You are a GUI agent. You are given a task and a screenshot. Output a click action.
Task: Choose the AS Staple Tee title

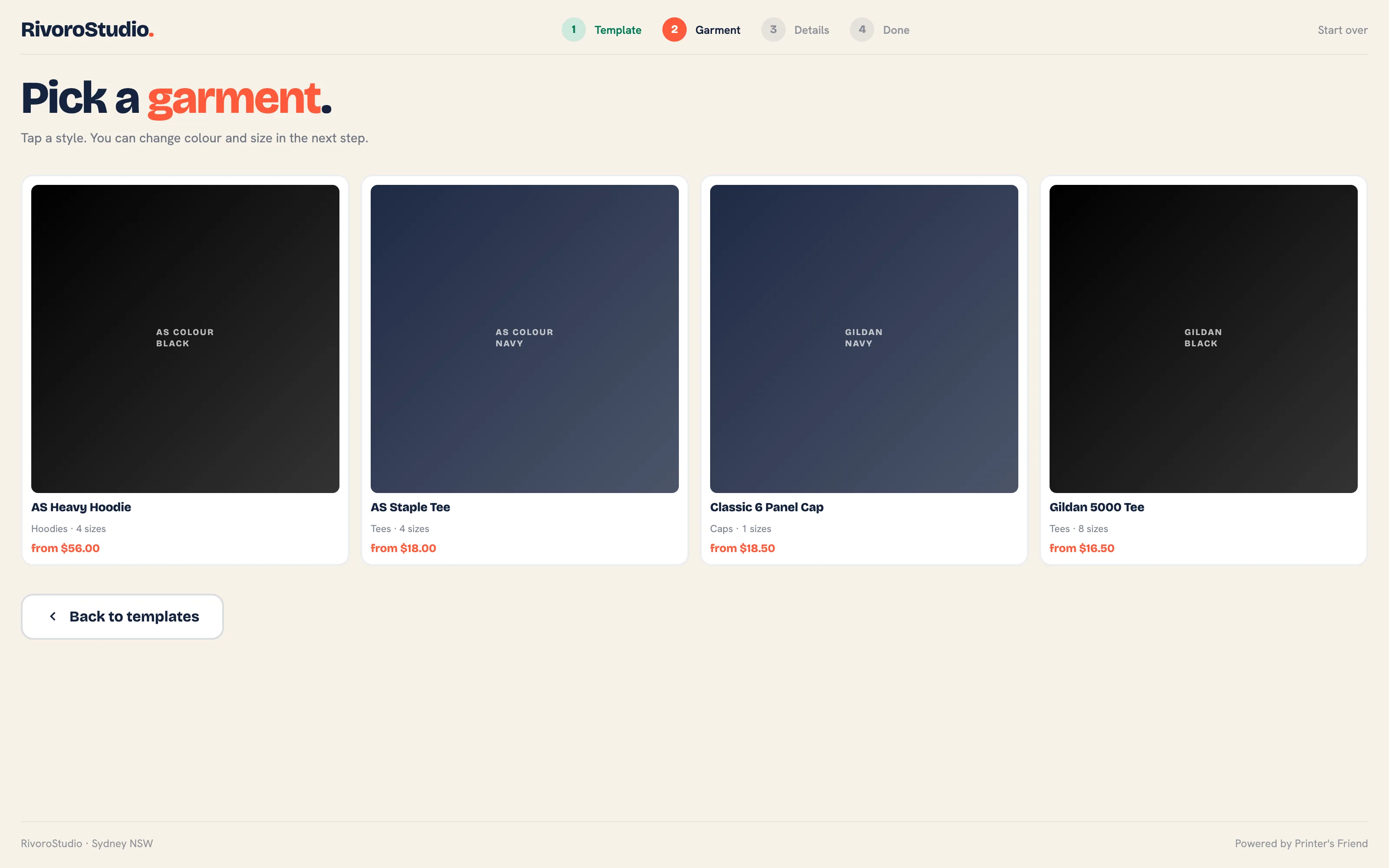[x=410, y=507]
